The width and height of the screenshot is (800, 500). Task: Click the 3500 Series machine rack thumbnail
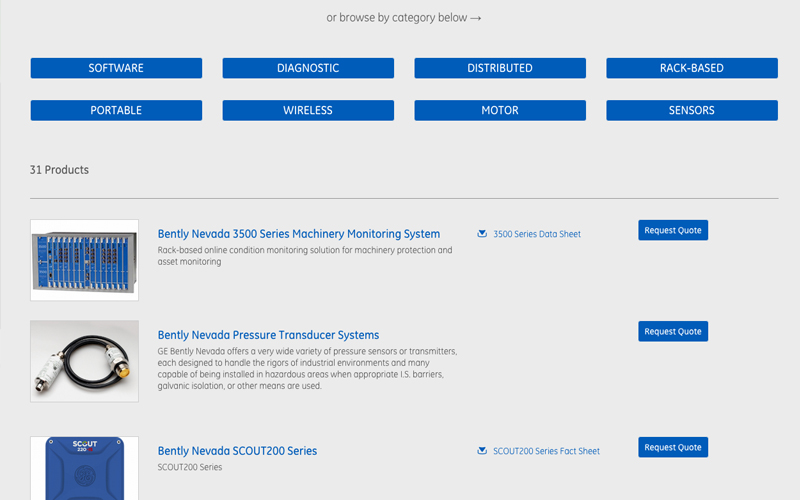[84, 260]
